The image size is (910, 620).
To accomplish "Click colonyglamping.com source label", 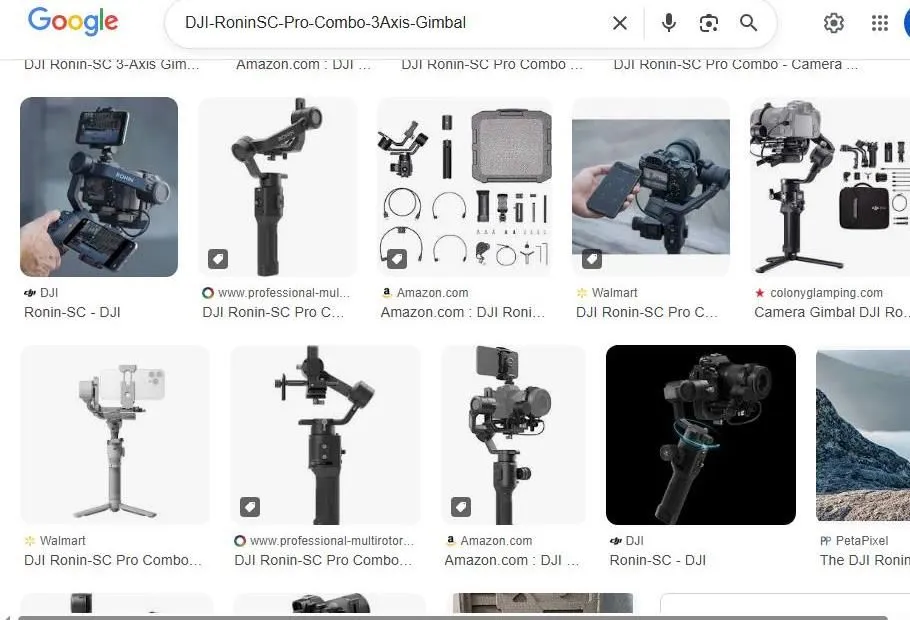I will tap(819, 293).
